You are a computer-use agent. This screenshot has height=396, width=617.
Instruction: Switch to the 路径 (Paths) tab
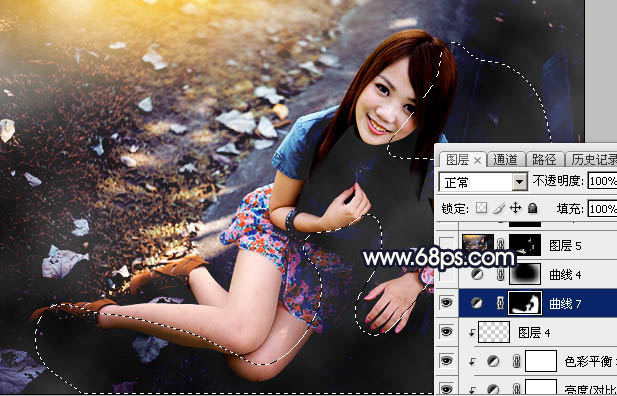tap(544, 159)
